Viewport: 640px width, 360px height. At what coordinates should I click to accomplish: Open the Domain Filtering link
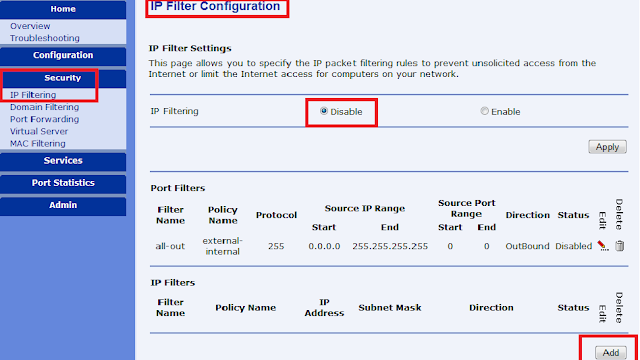(x=44, y=107)
